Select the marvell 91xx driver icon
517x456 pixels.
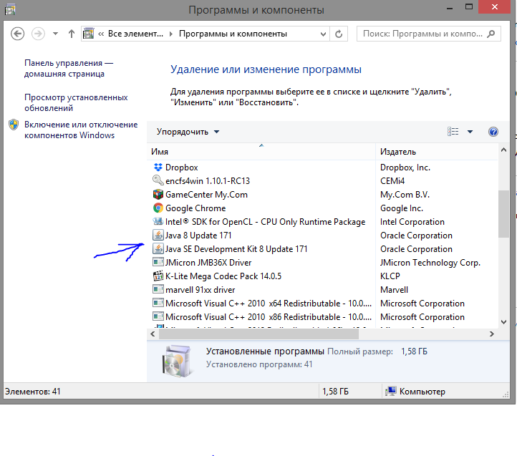[158, 289]
